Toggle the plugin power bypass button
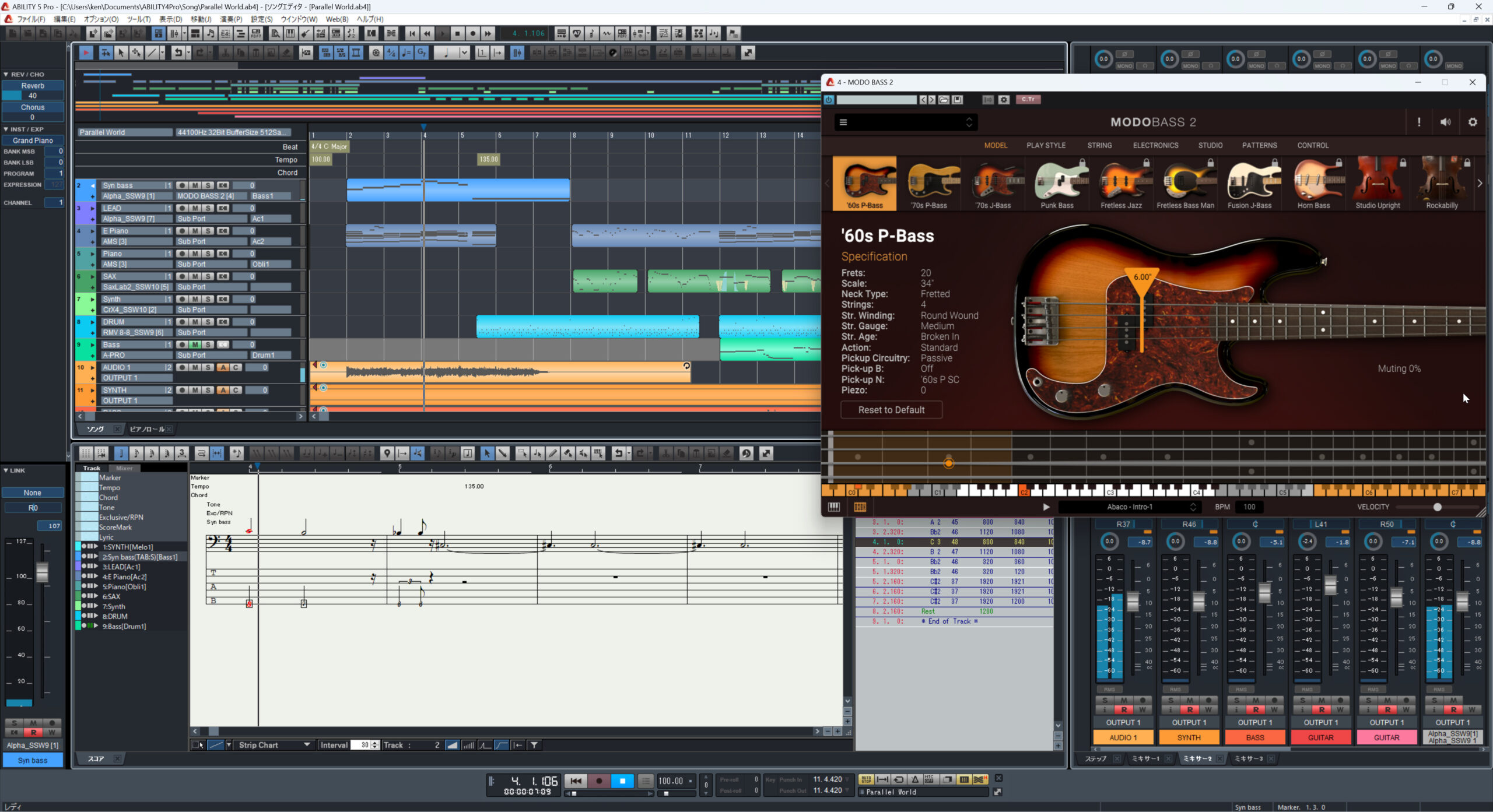This screenshot has width=1493, height=812. click(x=829, y=100)
